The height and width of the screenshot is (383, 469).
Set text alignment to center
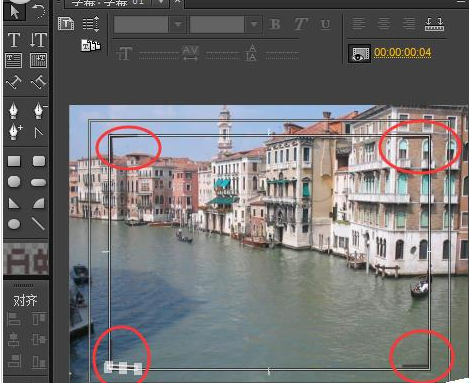click(x=384, y=24)
